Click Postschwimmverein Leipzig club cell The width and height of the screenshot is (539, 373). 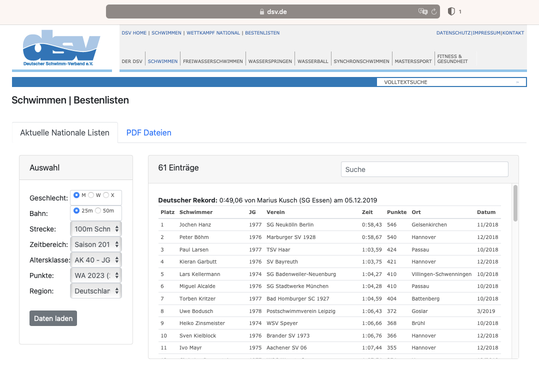pyautogui.click(x=301, y=311)
